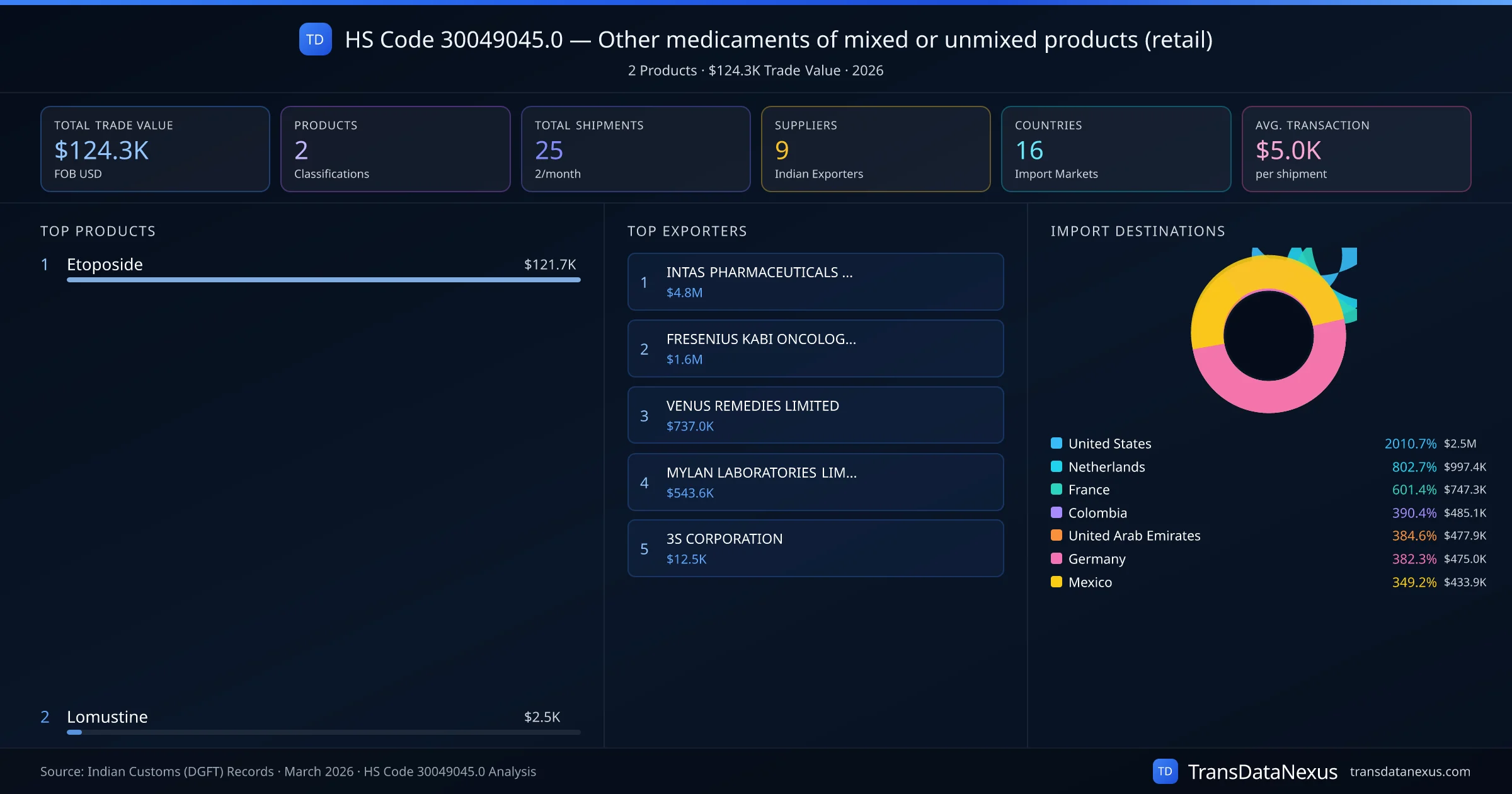This screenshot has height=794, width=1512.
Task: Open the VENUS REMEDIES LIMITED card
Action: click(x=815, y=415)
